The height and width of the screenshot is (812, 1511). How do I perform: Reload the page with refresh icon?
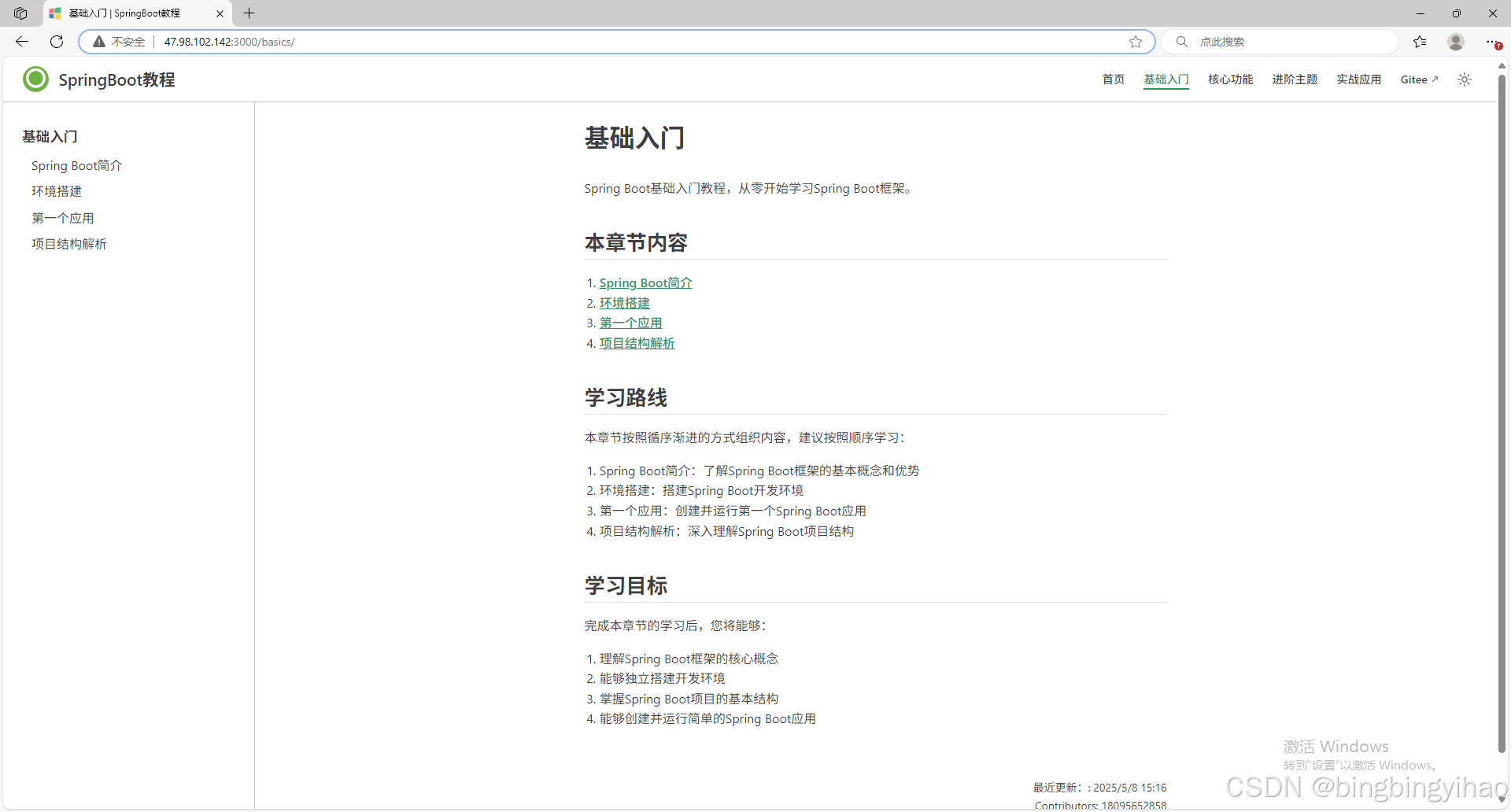tap(57, 42)
